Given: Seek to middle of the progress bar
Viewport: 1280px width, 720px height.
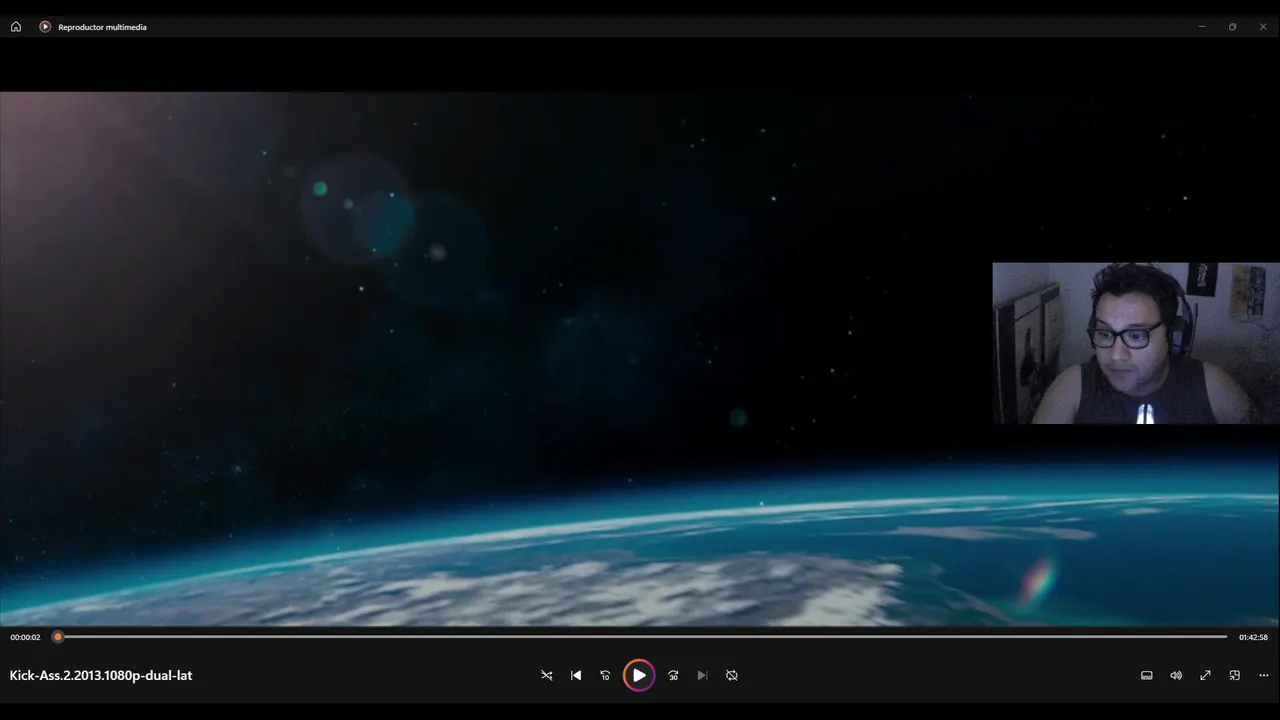Looking at the screenshot, I should pos(640,636).
